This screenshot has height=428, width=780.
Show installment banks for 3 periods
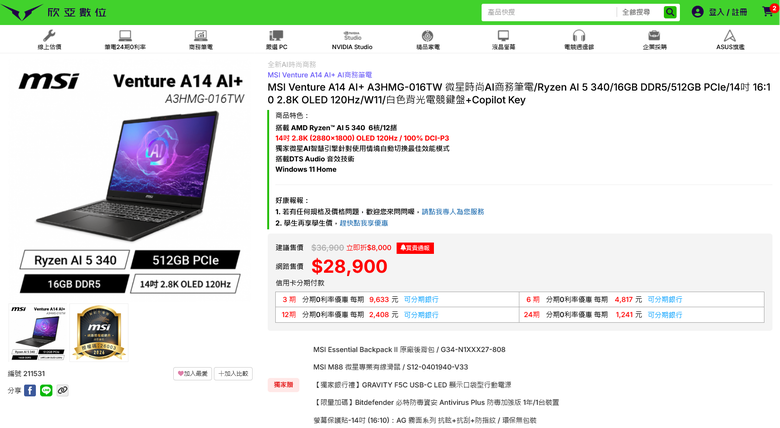(x=421, y=300)
